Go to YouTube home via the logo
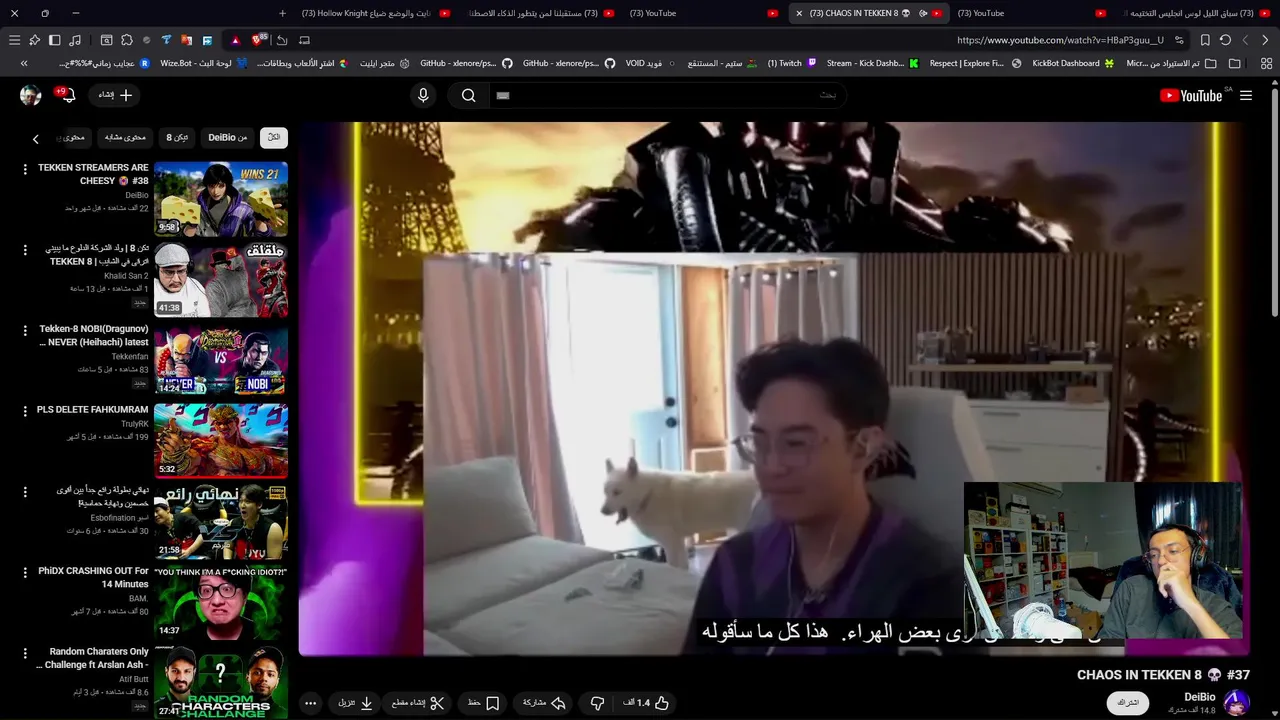Viewport: 1280px width, 720px height. point(1191,96)
